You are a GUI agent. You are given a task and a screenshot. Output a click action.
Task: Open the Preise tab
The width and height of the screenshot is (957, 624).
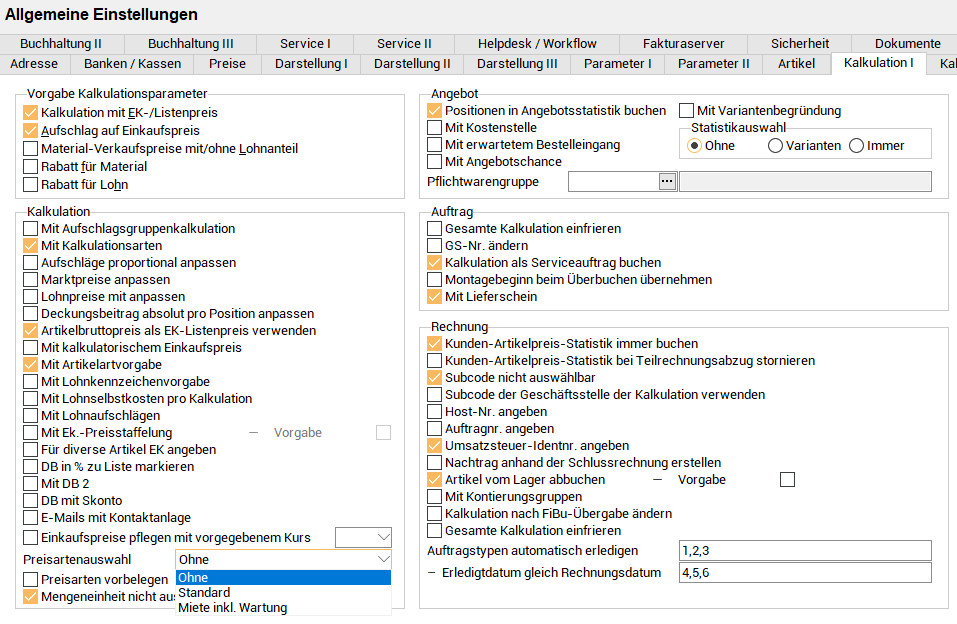click(227, 63)
